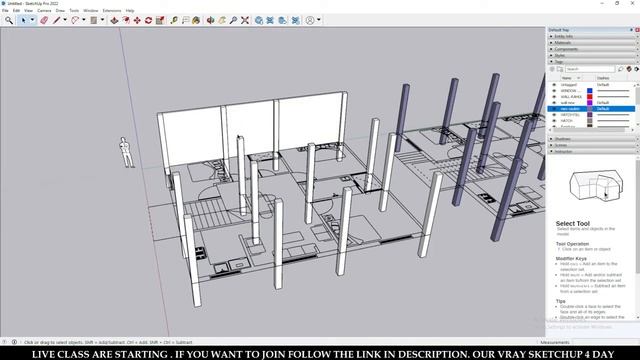Expand the Entity Info panel
The image size is (640, 360).
click(x=593, y=36)
